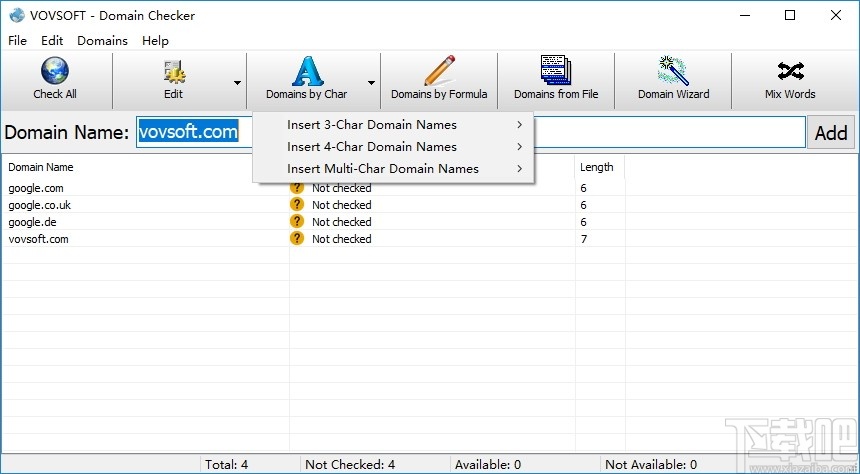Minimize the Domain Checker window
The width and height of the screenshot is (860, 474).
click(x=744, y=15)
